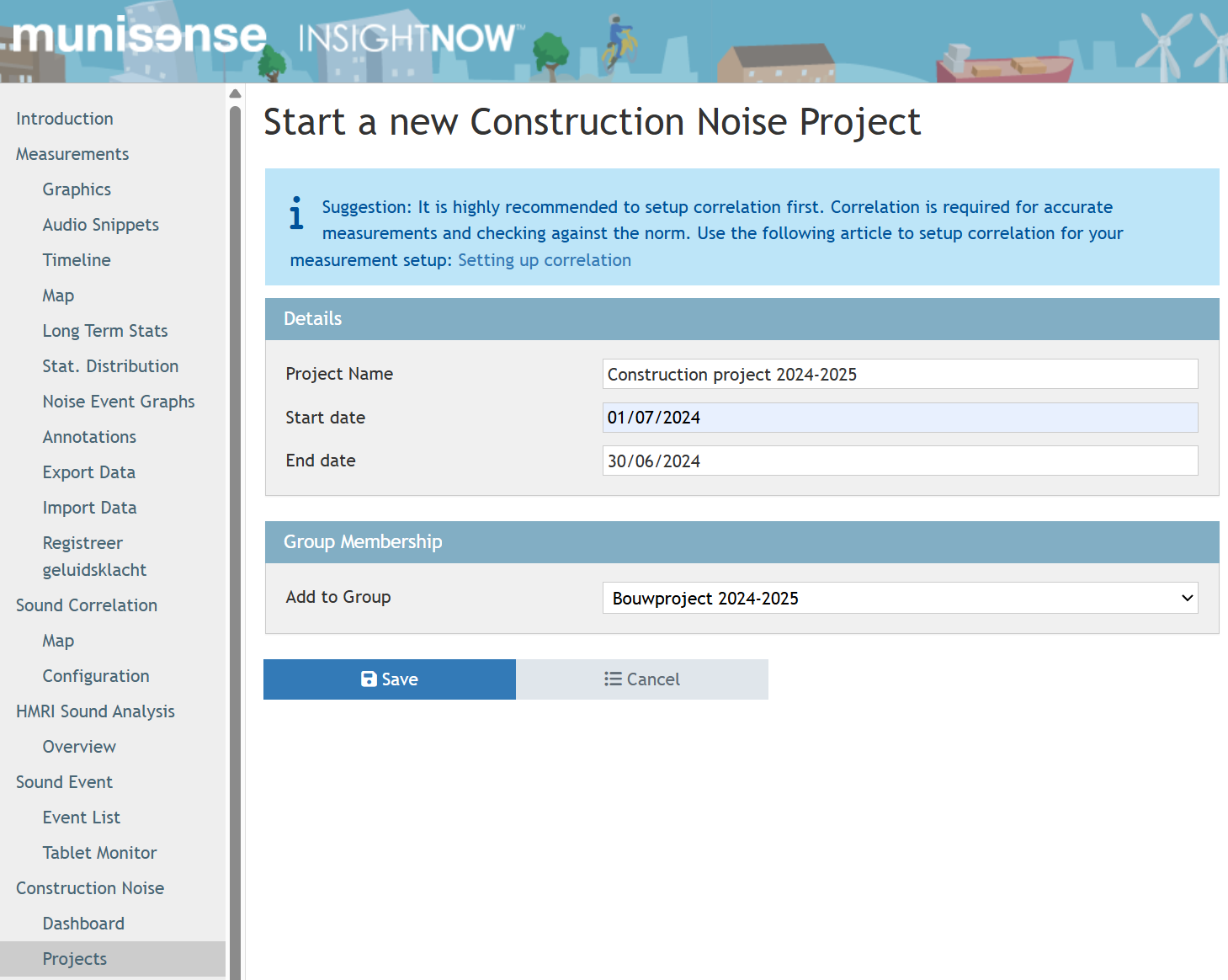Click the Munisense logo in header

coord(140,36)
